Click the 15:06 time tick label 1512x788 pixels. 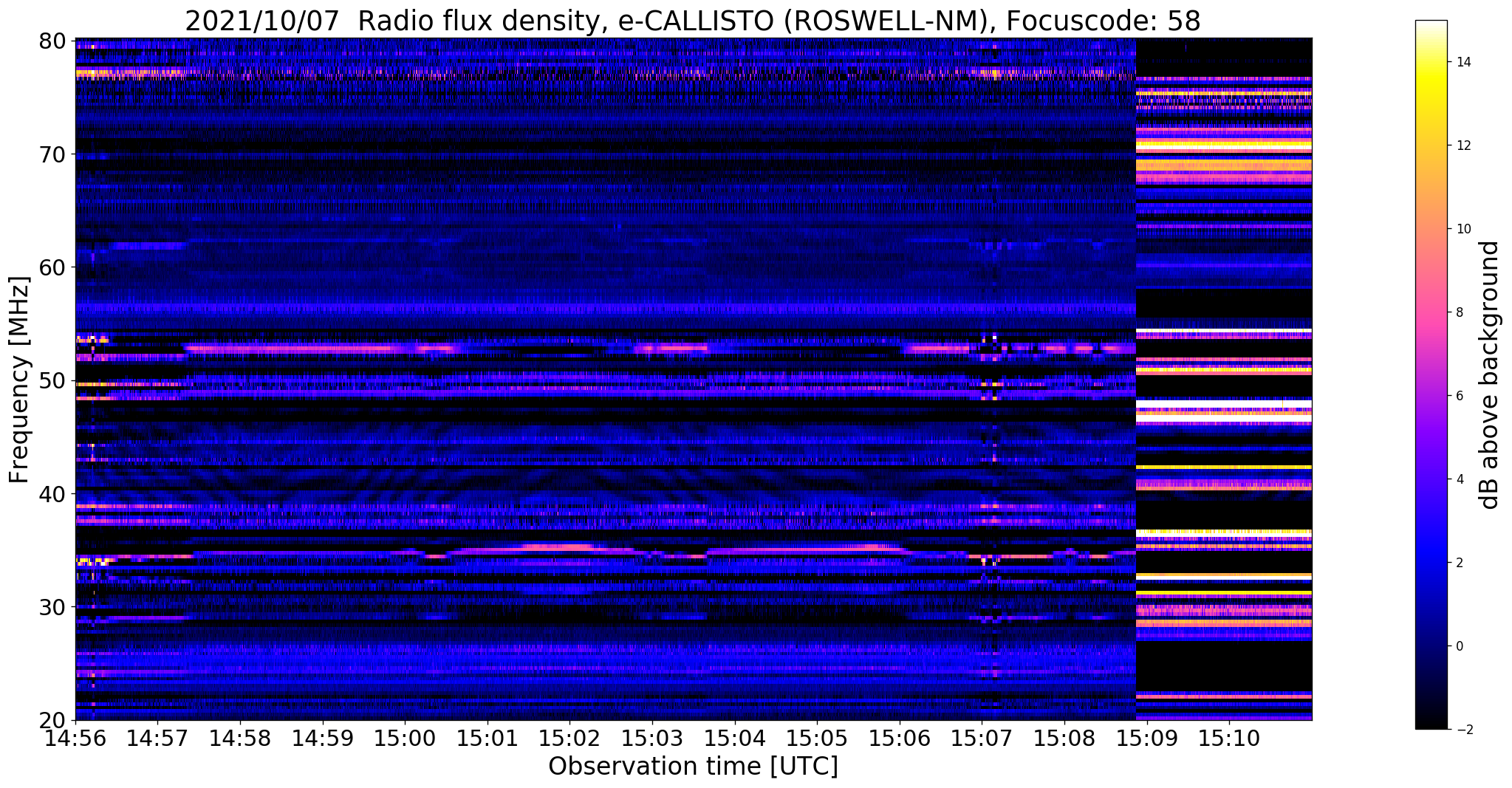pos(900,739)
